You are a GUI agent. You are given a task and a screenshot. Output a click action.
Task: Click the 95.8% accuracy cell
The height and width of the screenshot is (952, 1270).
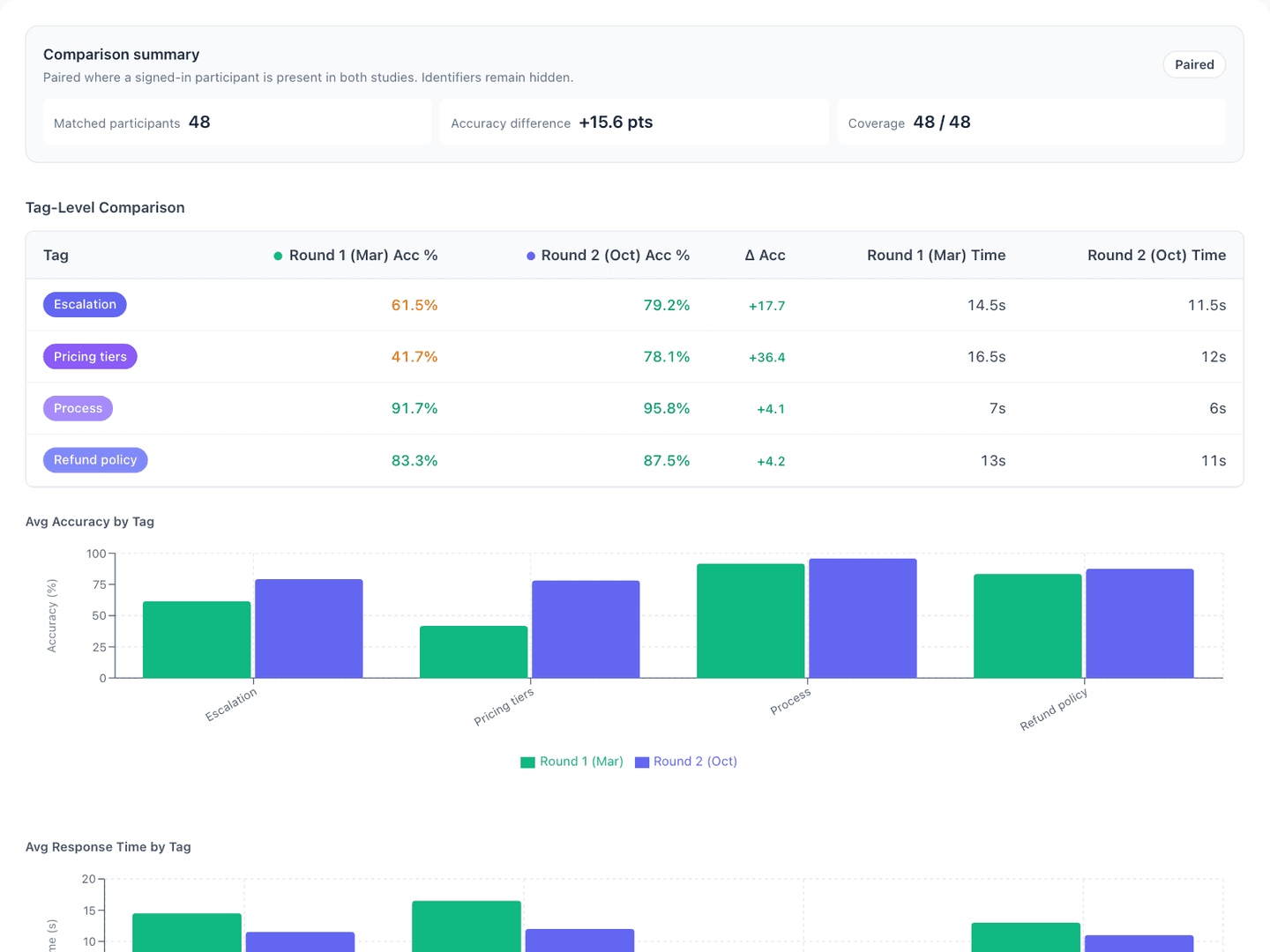click(x=667, y=408)
